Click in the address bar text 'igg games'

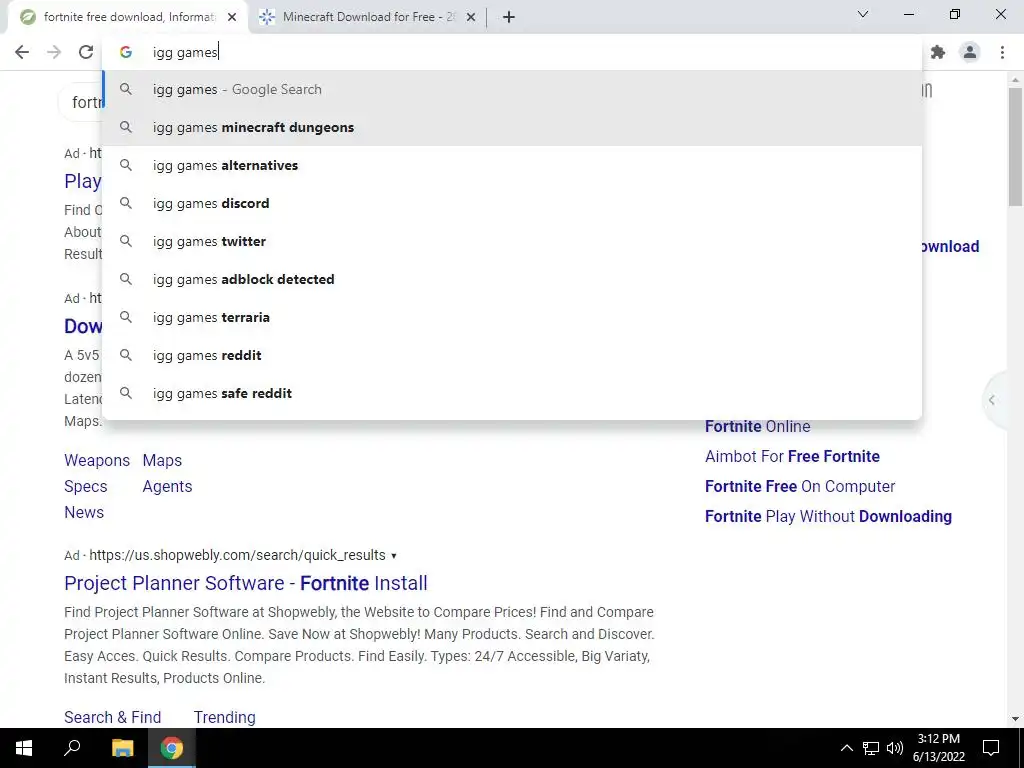click(x=185, y=52)
